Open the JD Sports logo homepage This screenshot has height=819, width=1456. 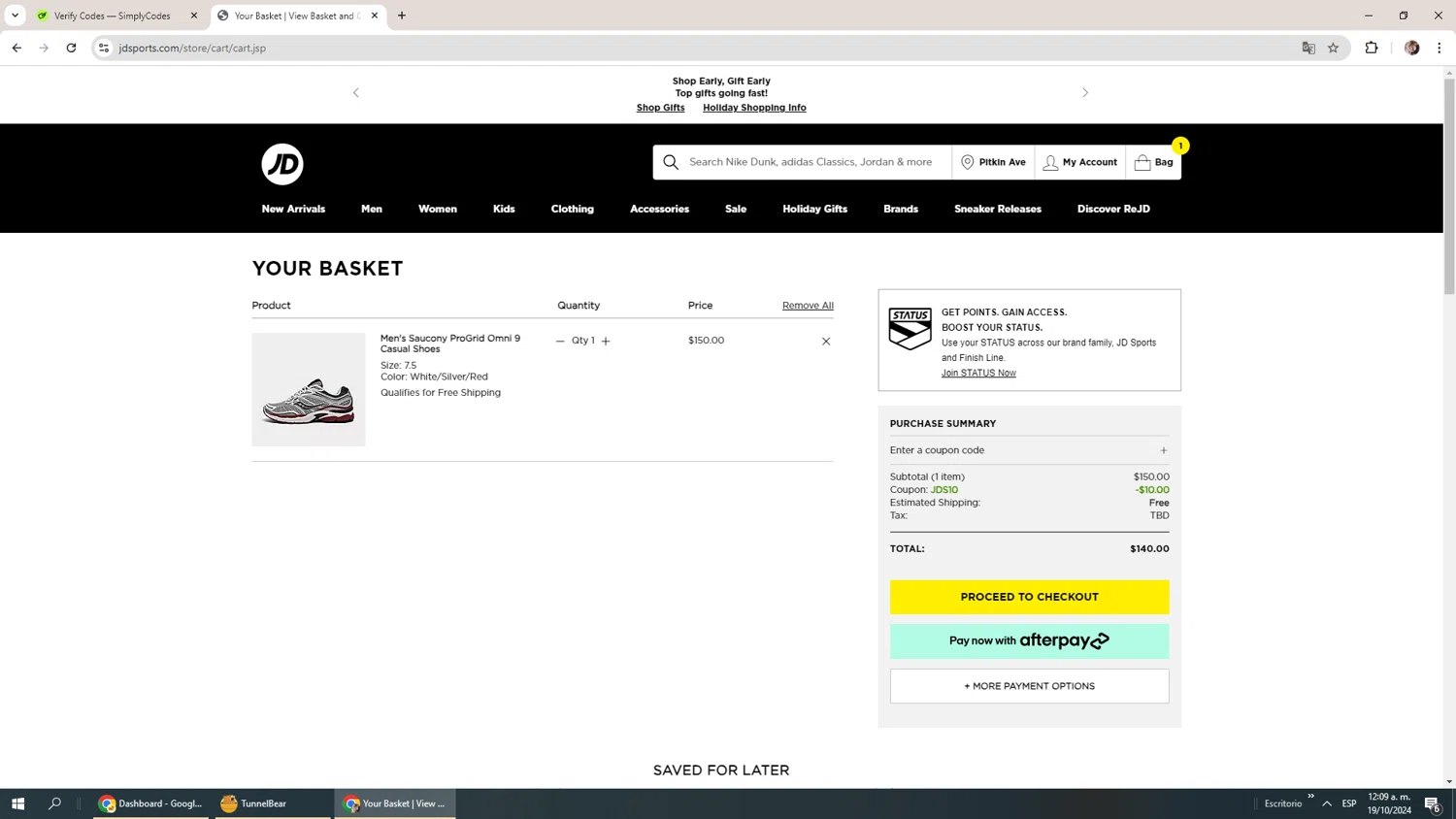[282, 164]
